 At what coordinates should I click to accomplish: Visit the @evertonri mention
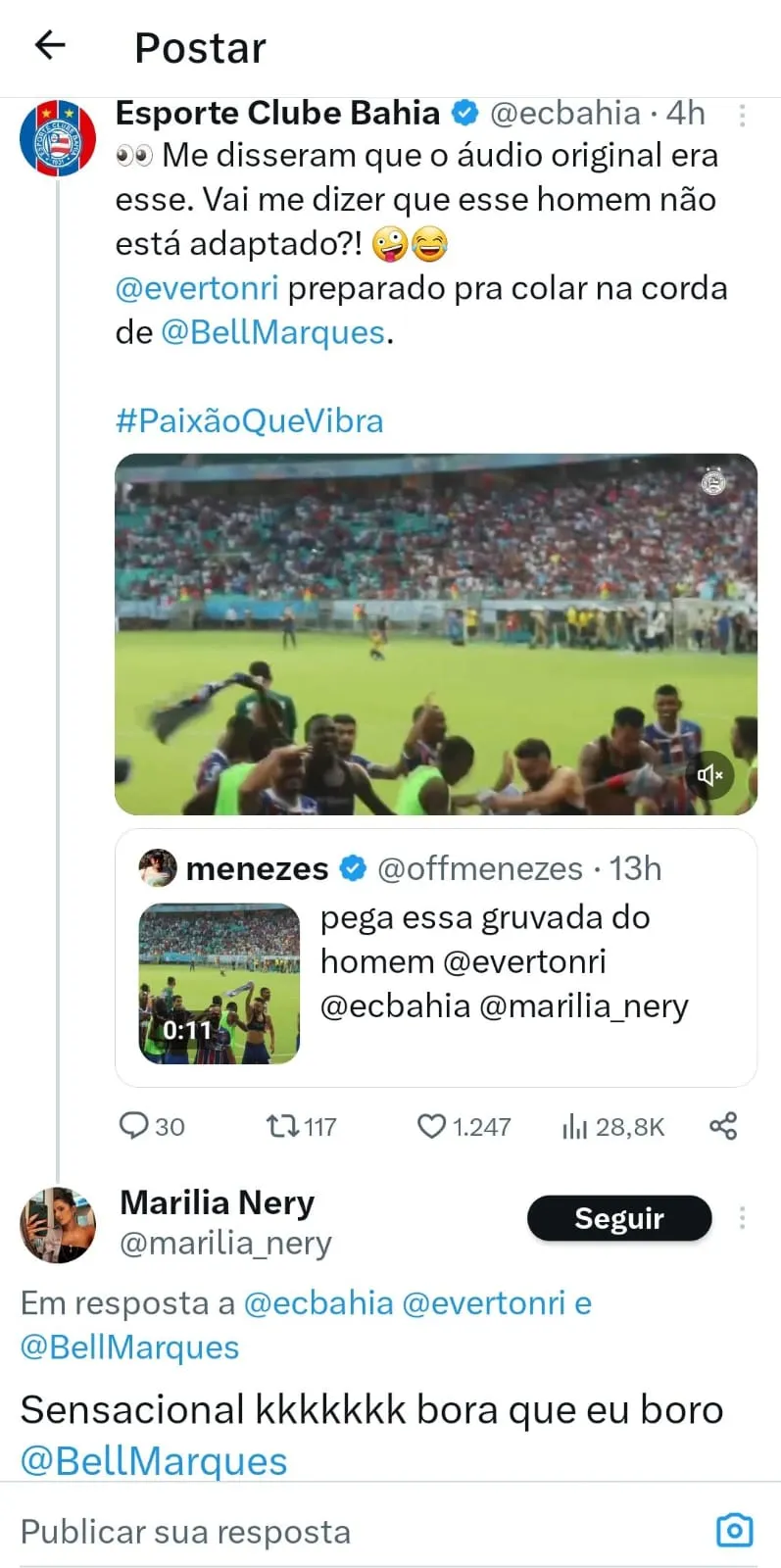(x=196, y=288)
